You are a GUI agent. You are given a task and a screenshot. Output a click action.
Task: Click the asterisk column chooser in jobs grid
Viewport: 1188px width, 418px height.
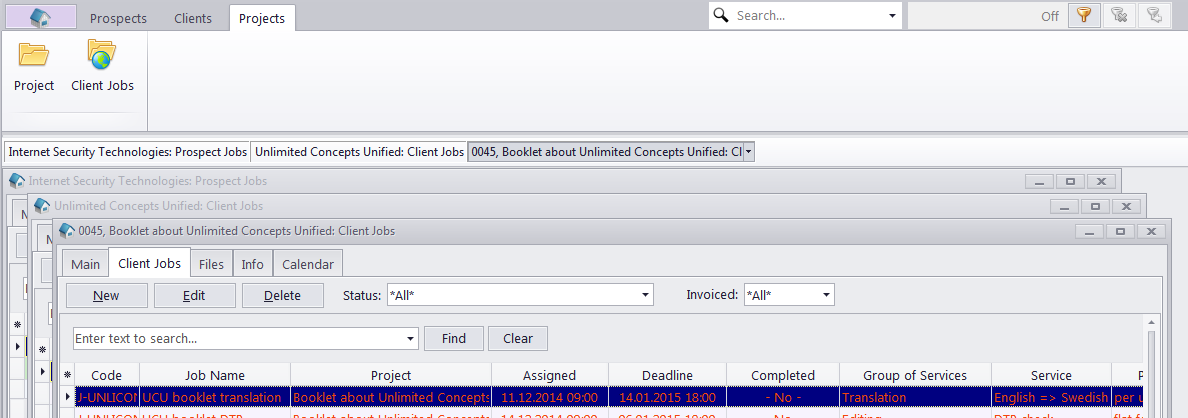click(x=67, y=376)
